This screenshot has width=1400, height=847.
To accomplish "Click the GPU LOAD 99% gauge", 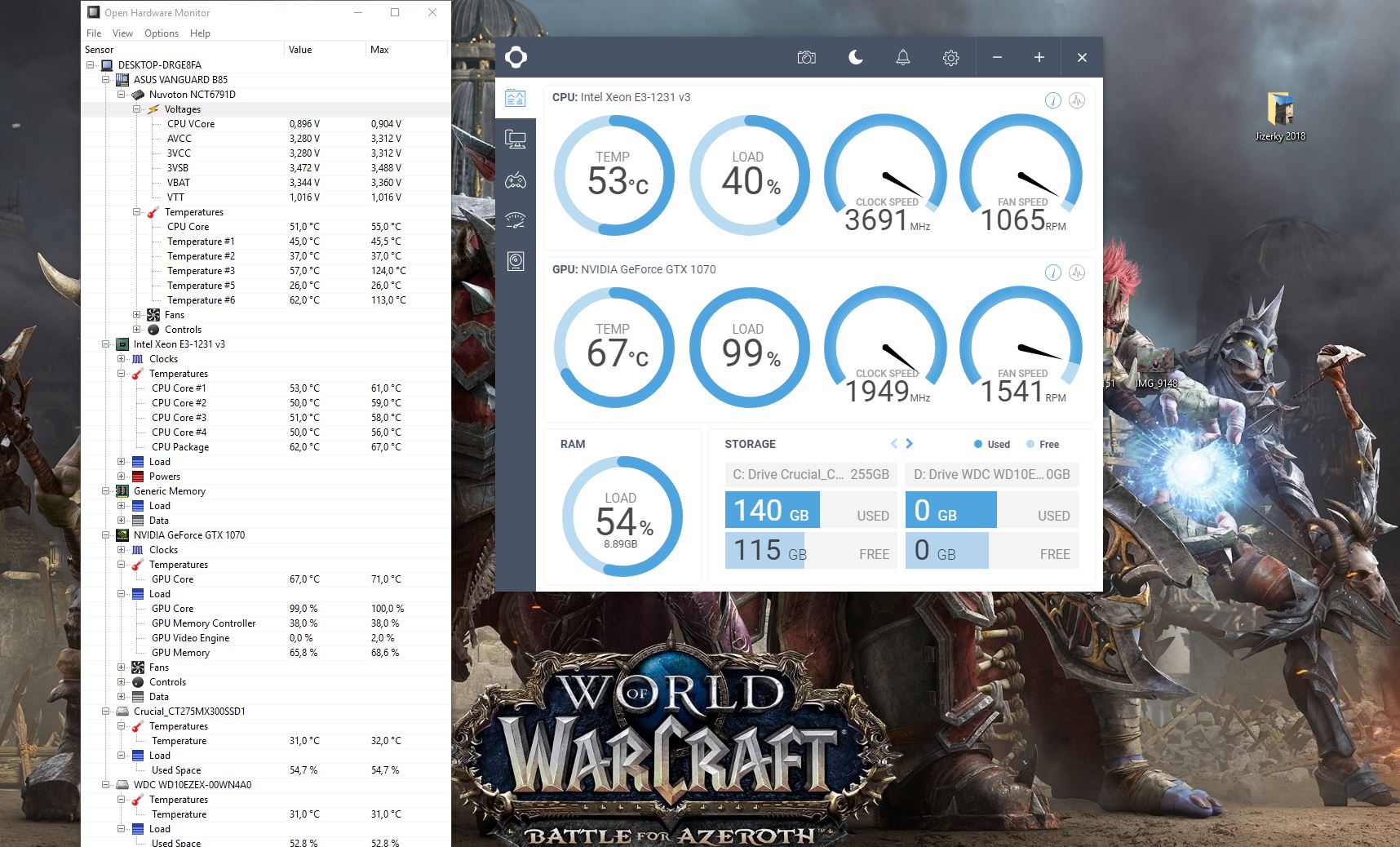I will coord(750,348).
